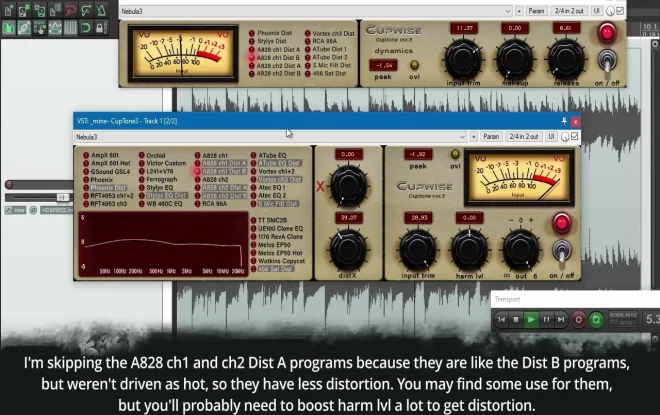
Task: Click the distX knob
Action: 348,250
